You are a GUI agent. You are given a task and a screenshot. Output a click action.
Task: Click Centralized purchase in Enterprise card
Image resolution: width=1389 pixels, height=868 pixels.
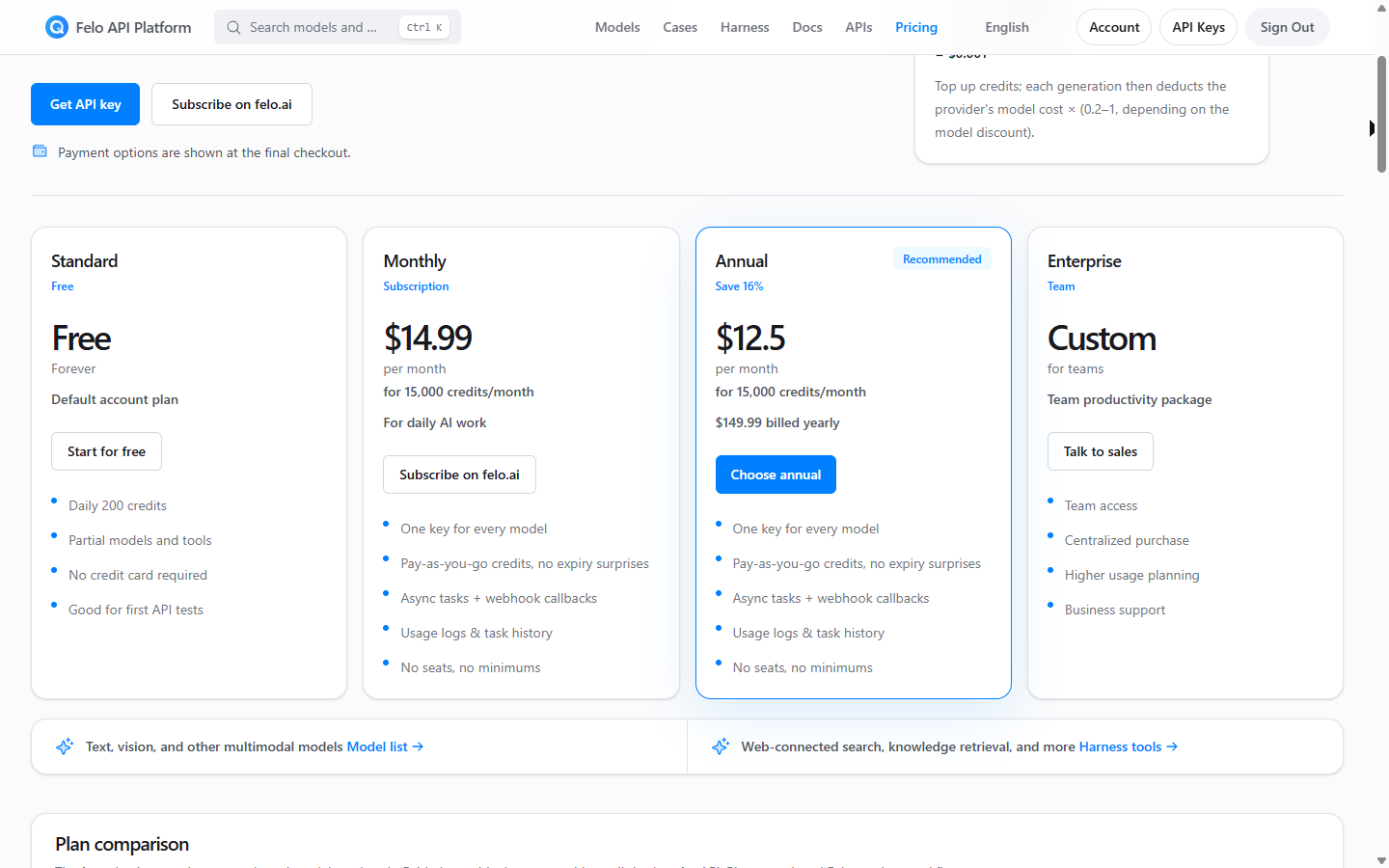(1127, 540)
